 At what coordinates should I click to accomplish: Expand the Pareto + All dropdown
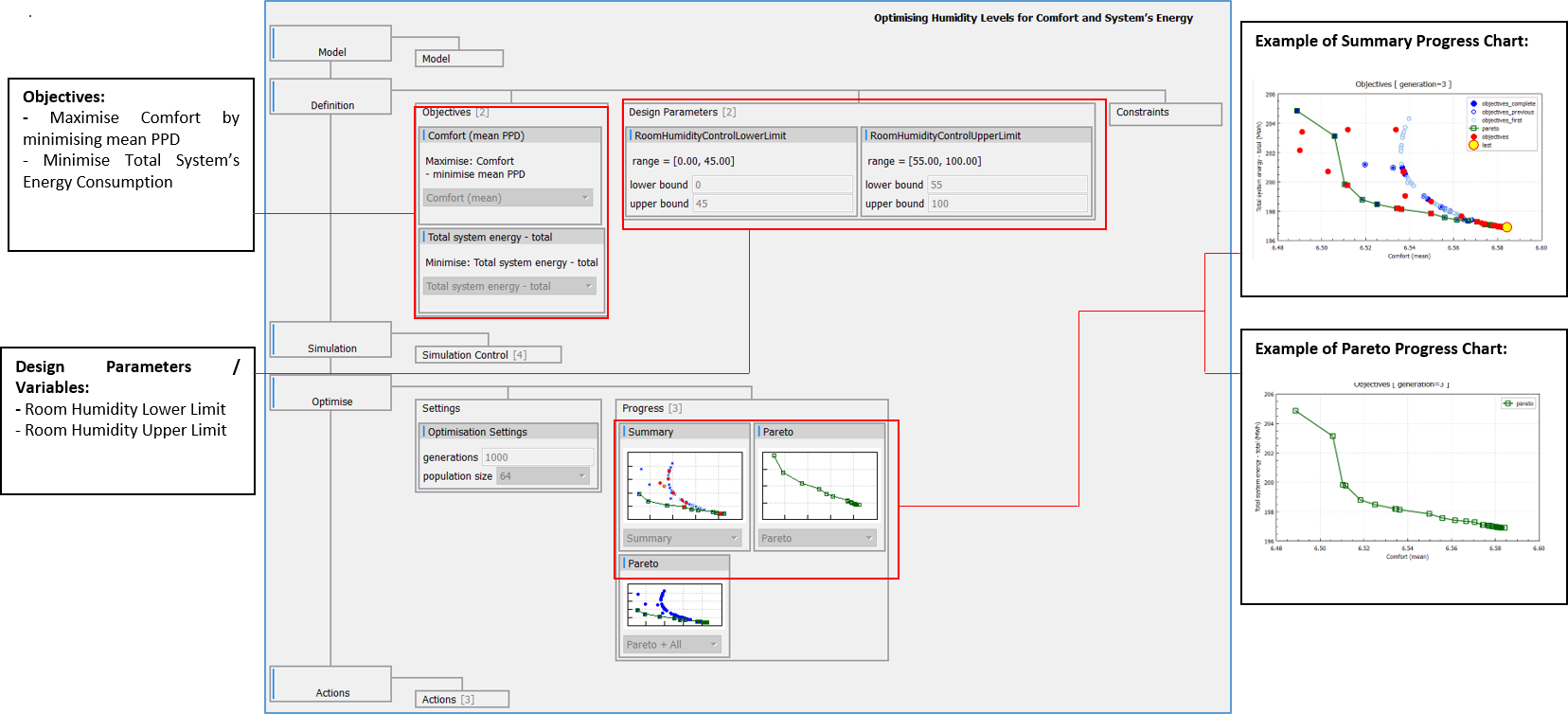[x=672, y=645]
